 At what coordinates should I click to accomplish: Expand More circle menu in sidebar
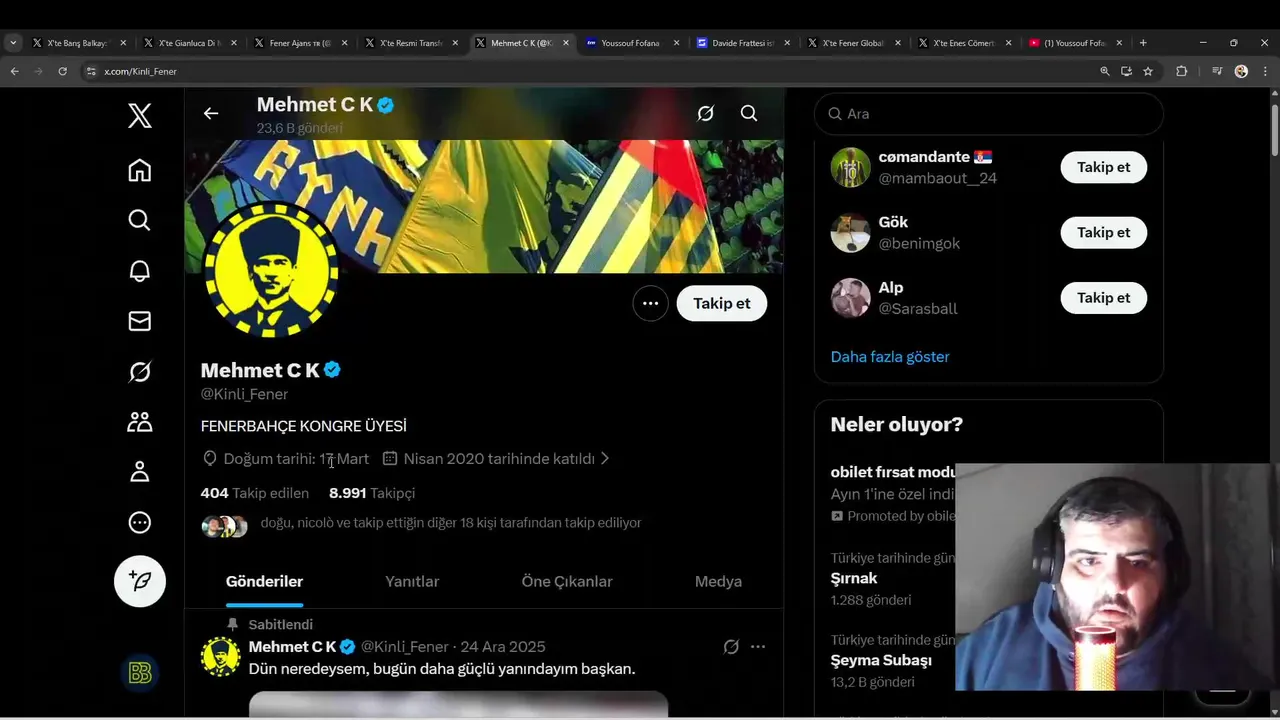click(140, 523)
